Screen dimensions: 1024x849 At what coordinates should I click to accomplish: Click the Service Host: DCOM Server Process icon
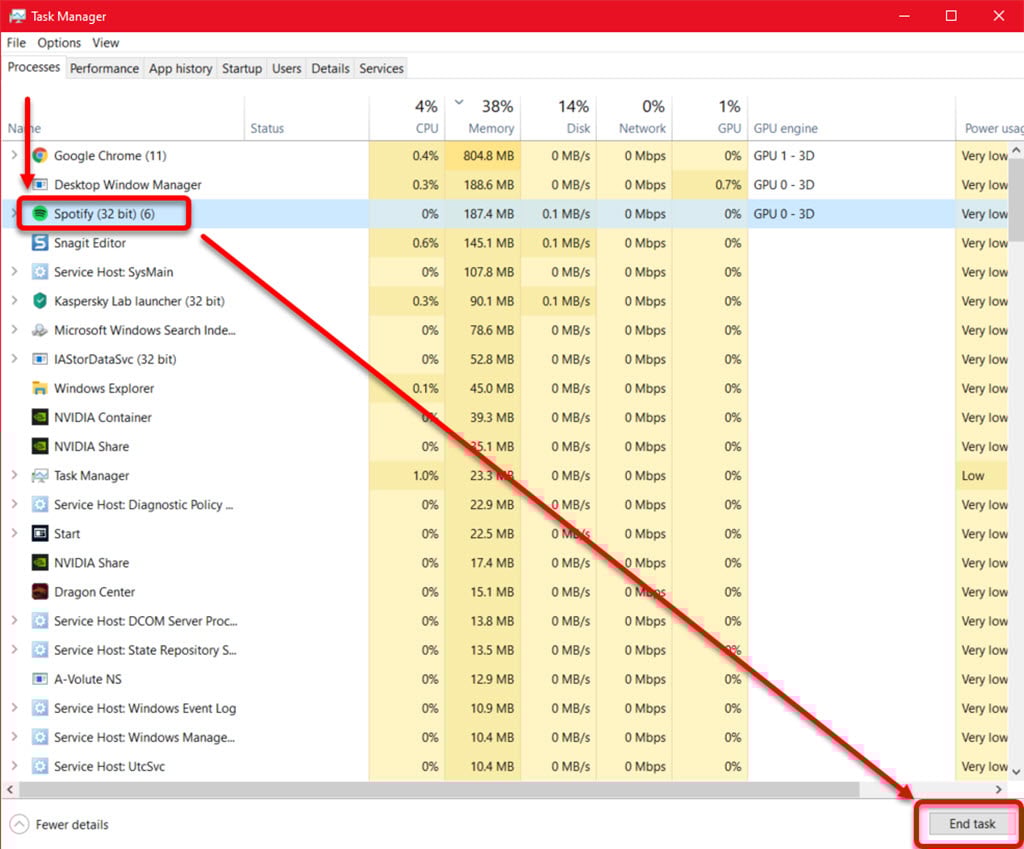40,621
